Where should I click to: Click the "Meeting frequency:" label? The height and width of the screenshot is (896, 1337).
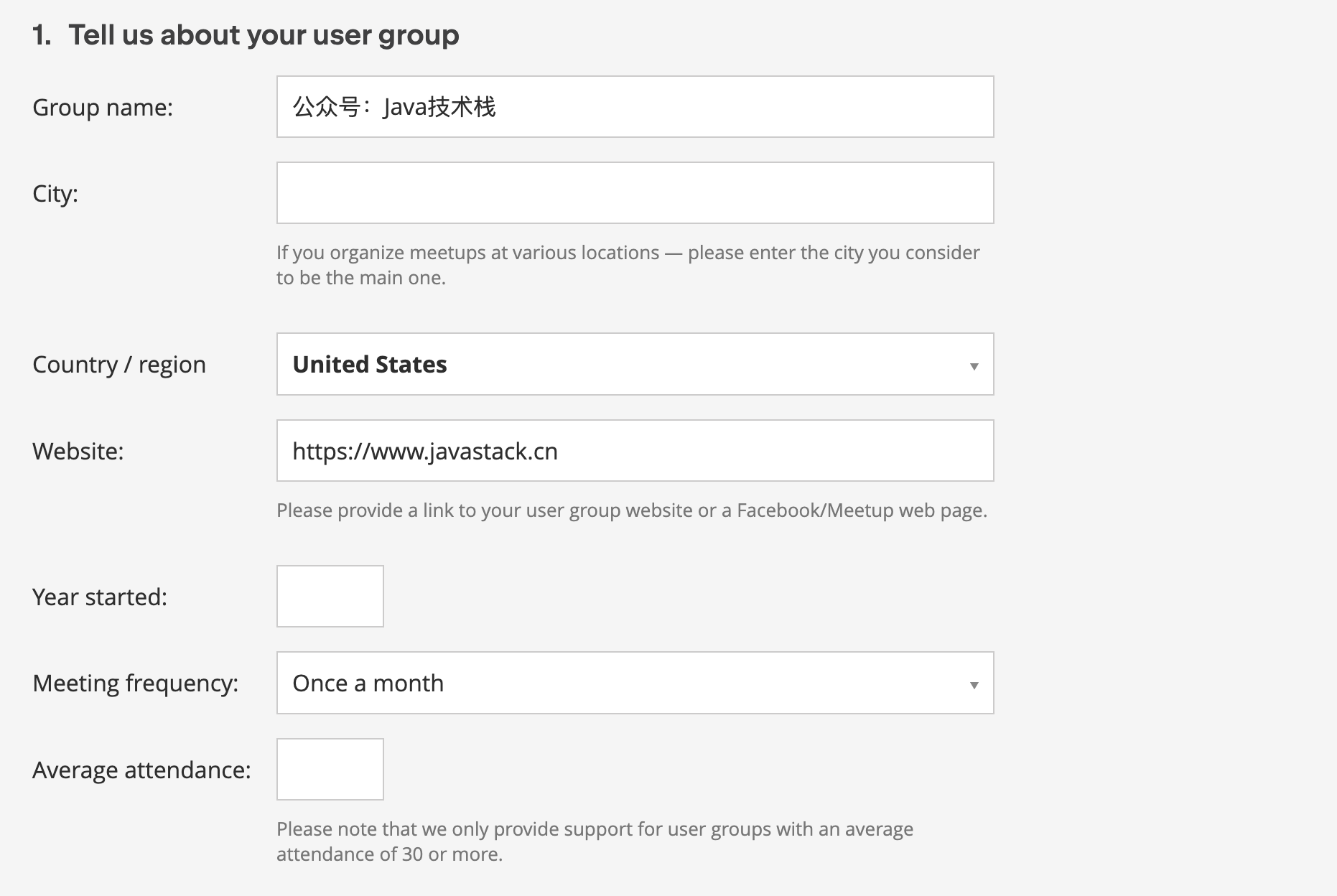(135, 683)
